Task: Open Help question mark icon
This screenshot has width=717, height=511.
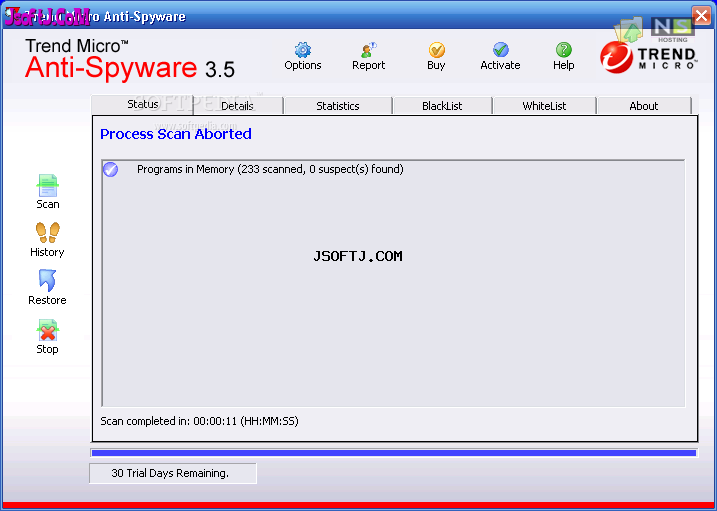Action: pos(563,50)
